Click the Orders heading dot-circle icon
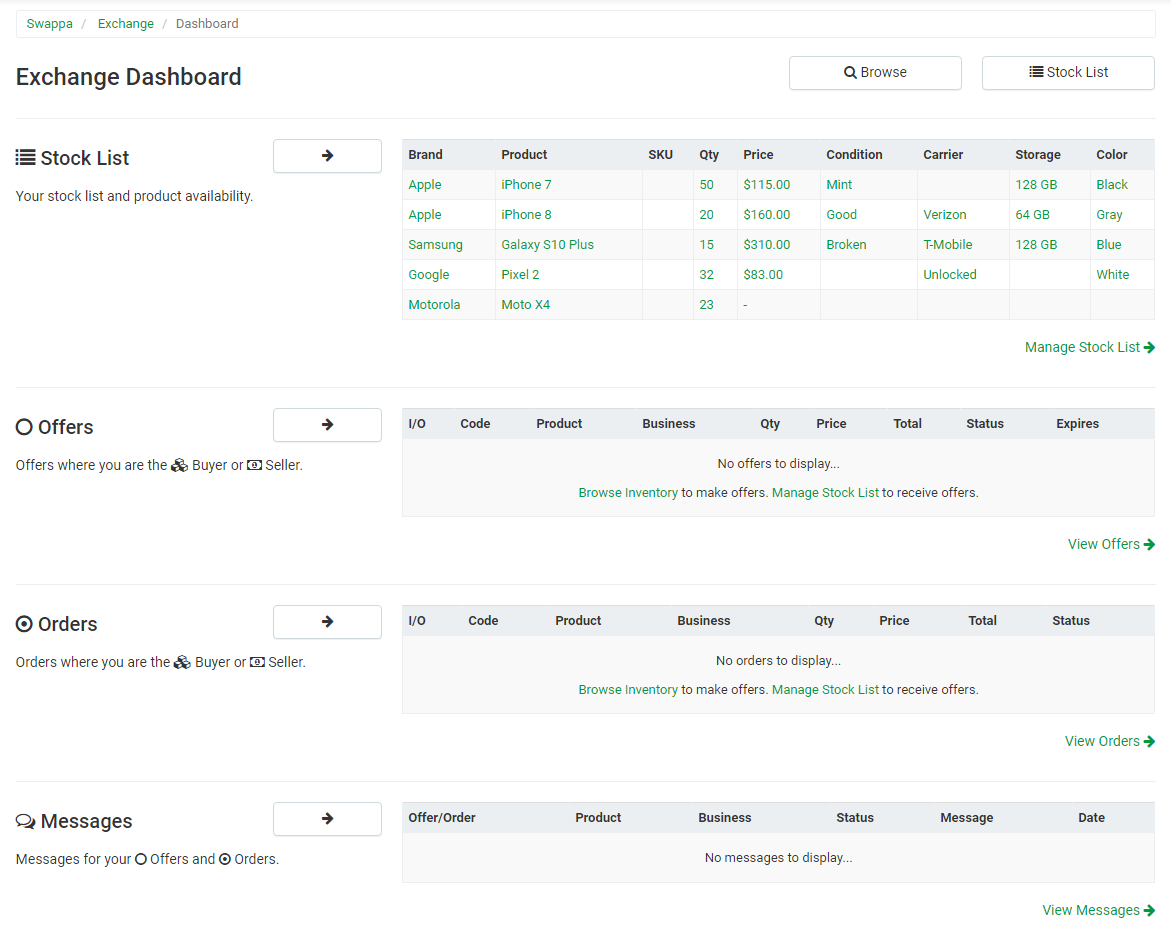The image size is (1171, 940). [x=24, y=624]
